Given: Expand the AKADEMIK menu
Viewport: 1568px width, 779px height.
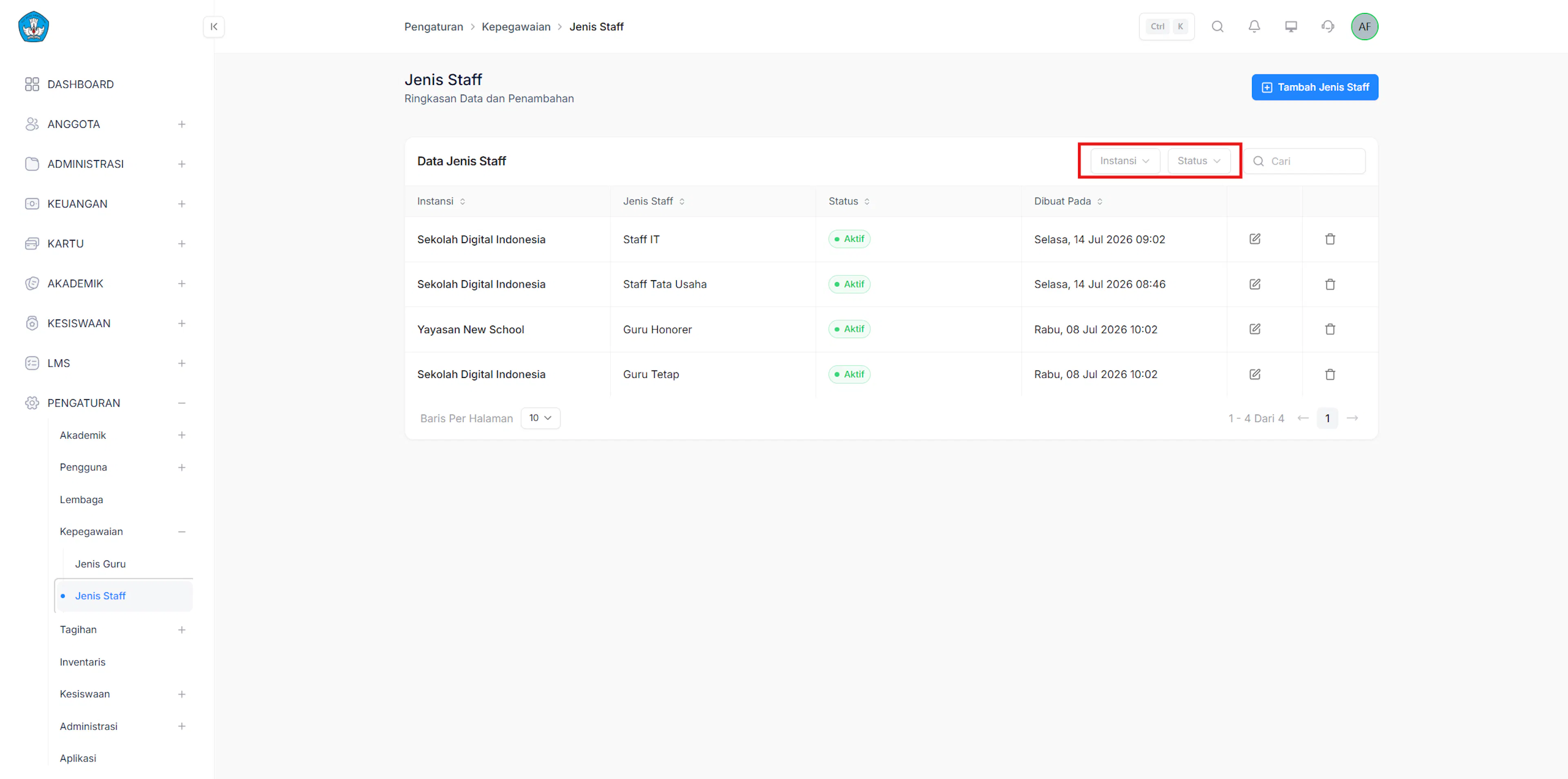Looking at the screenshot, I should click(x=181, y=283).
